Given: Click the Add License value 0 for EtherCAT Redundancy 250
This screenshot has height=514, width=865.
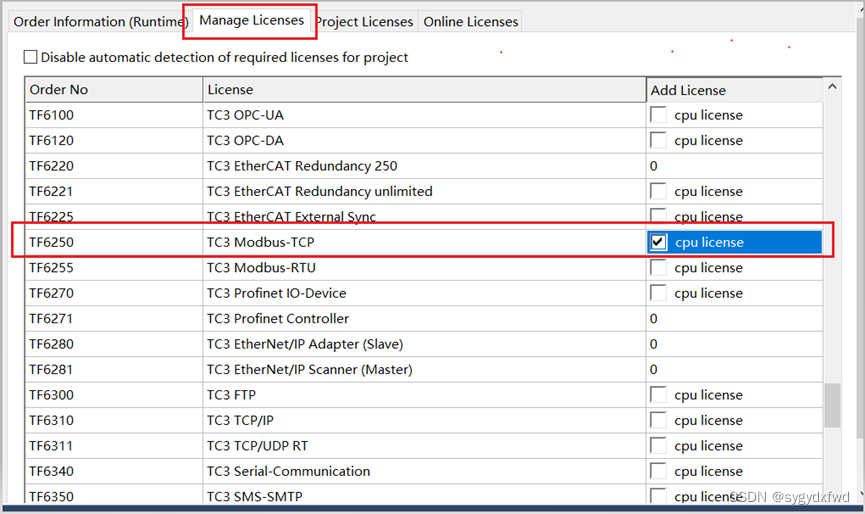Looking at the screenshot, I should tap(653, 165).
